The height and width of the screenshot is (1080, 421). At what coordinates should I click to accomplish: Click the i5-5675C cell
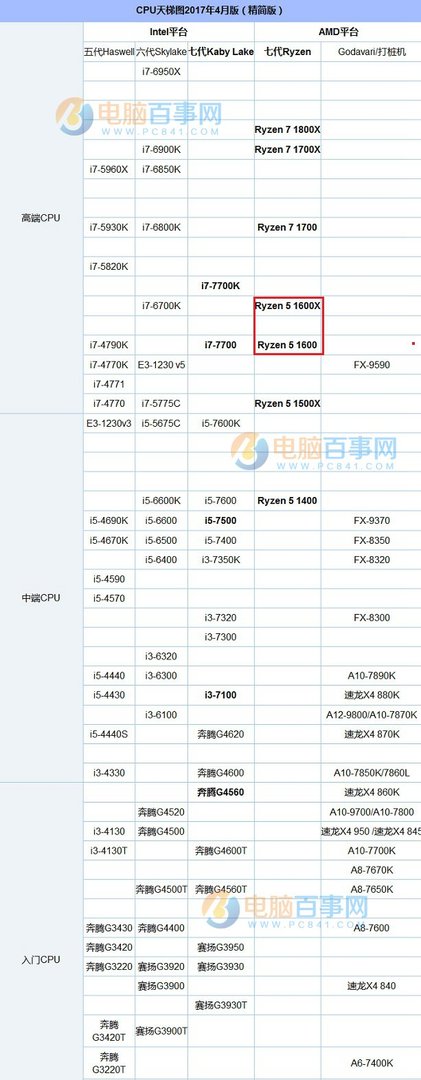[x=161, y=423]
